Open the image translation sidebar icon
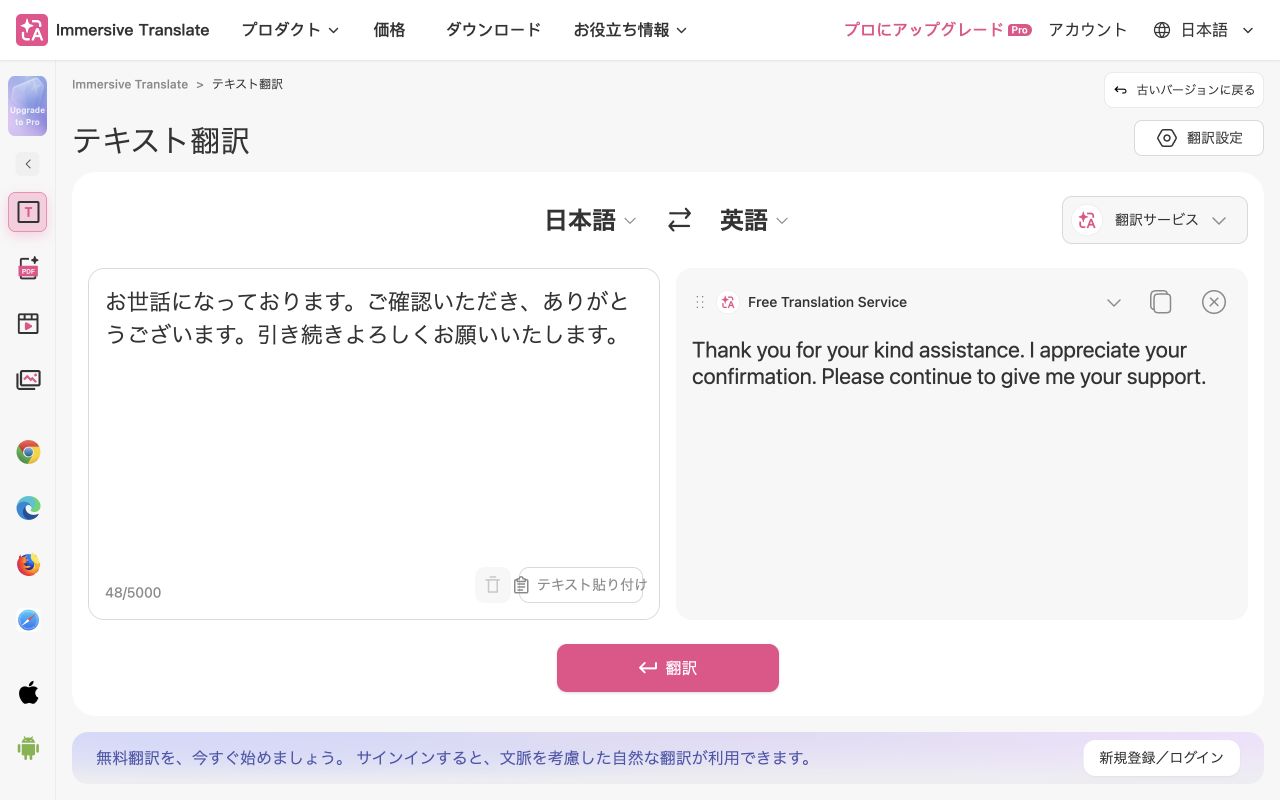The width and height of the screenshot is (1280, 800). [x=28, y=380]
